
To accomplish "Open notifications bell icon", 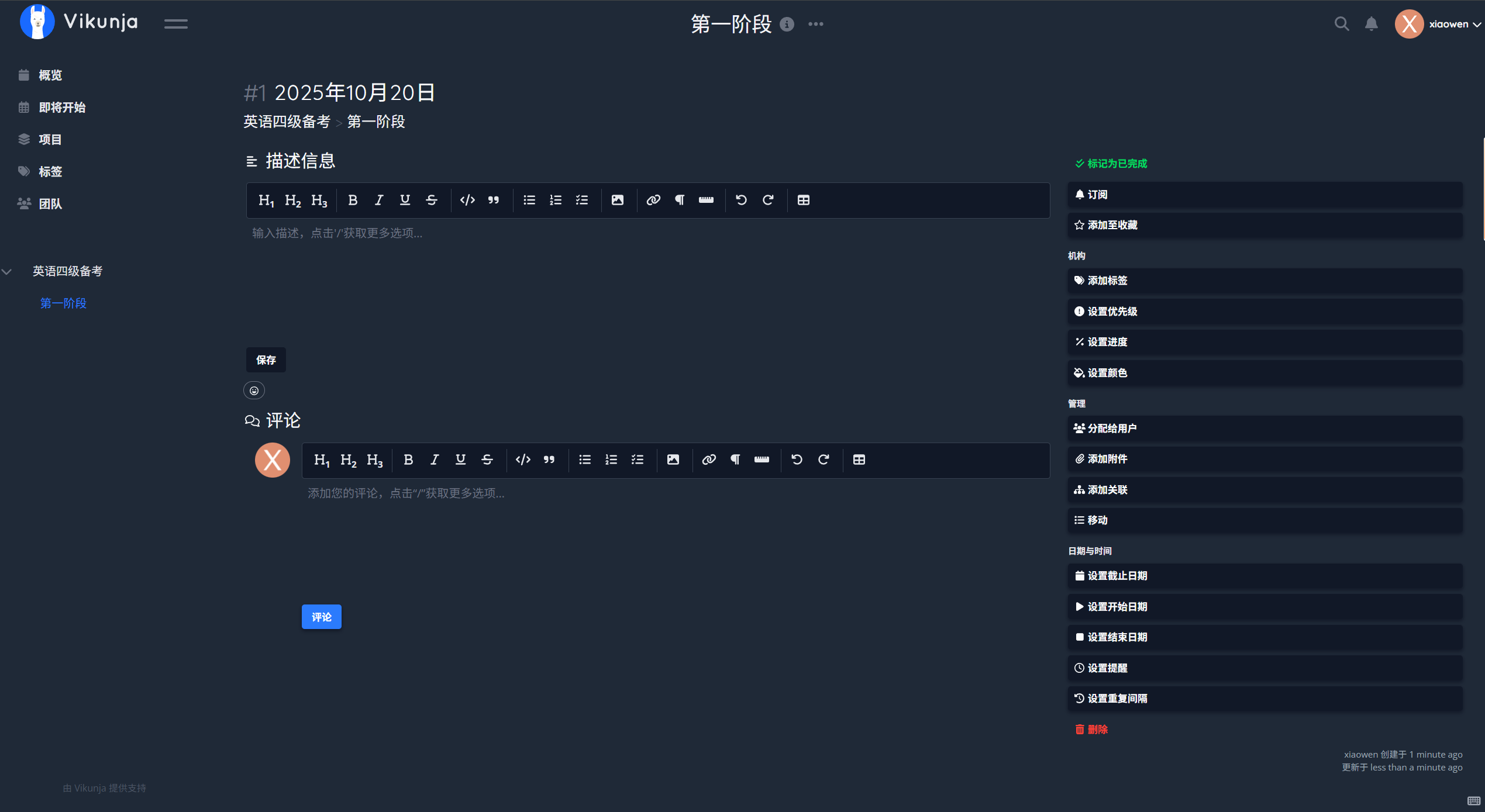I will [x=1371, y=24].
